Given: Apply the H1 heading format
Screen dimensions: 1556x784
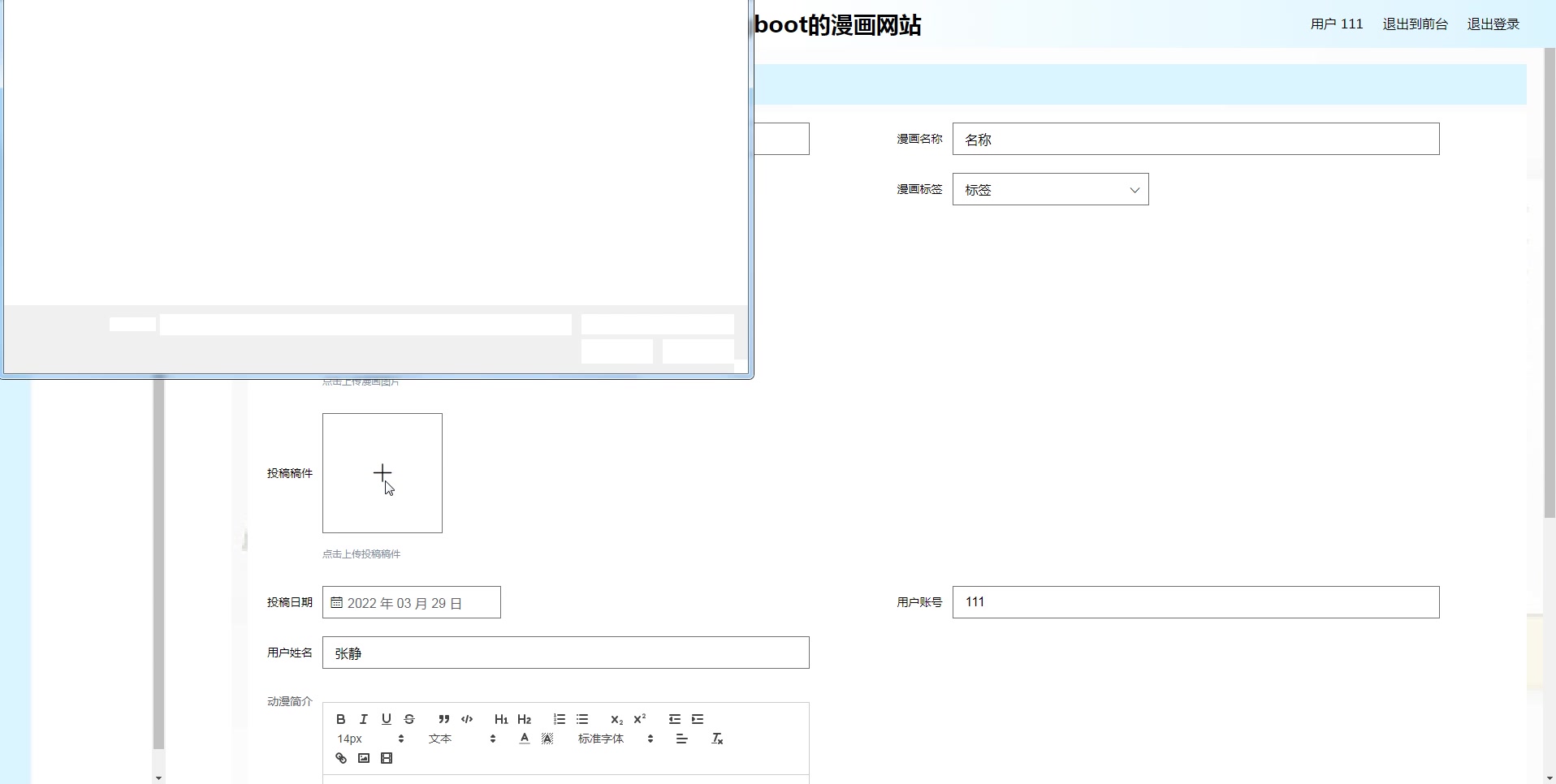Looking at the screenshot, I should pyautogui.click(x=501, y=719).
